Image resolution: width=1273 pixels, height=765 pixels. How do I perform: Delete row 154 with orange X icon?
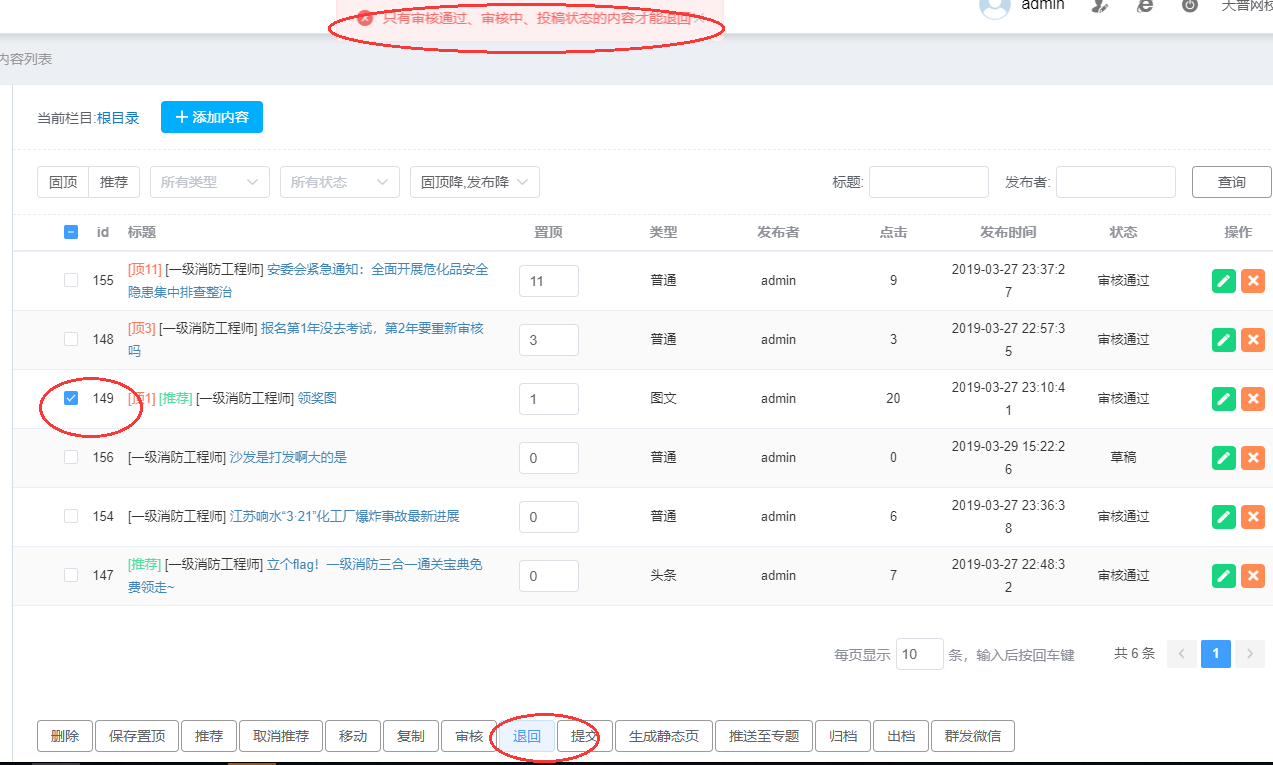coord(1252,517)
